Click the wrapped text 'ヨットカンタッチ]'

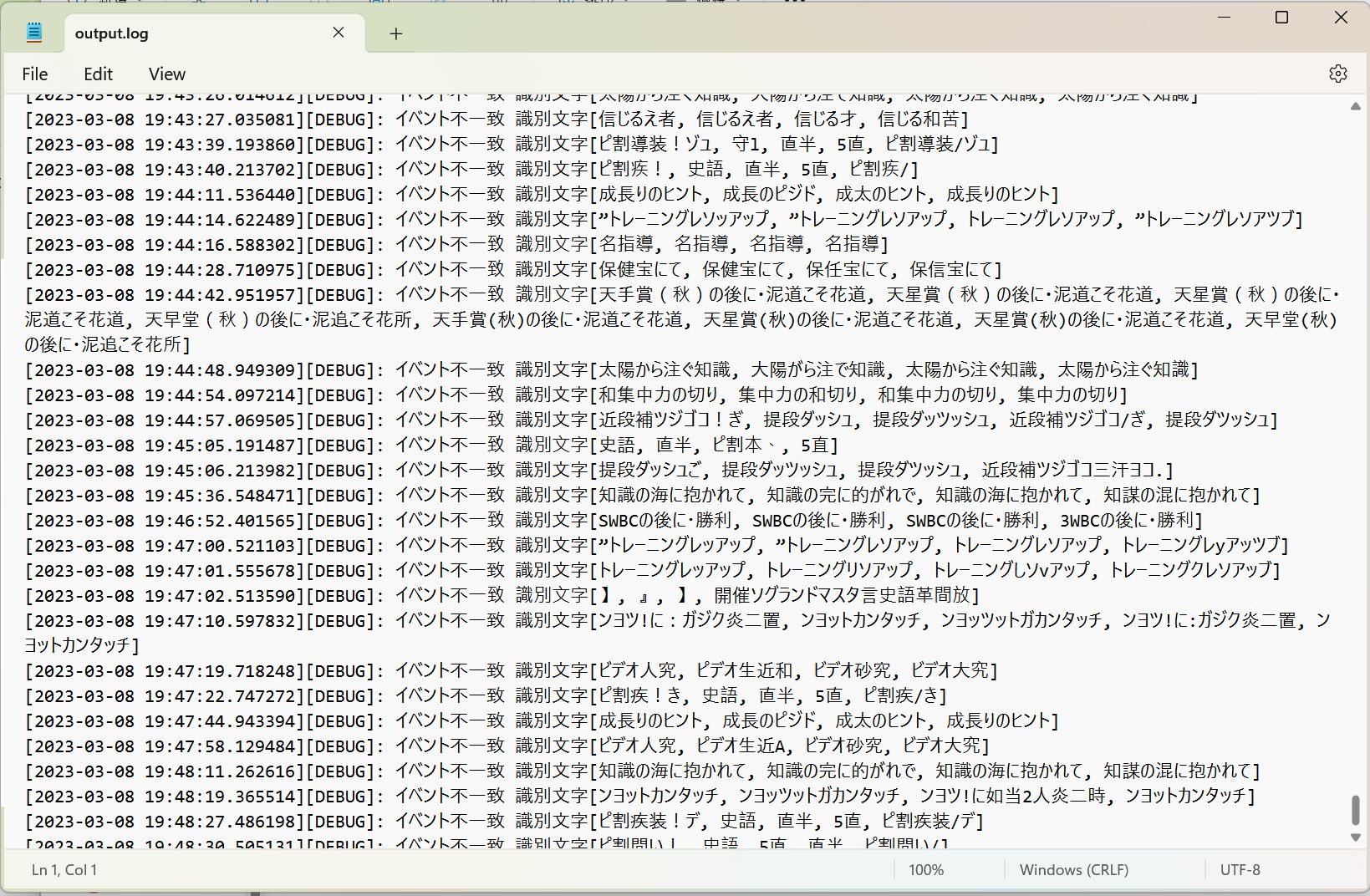82,645
